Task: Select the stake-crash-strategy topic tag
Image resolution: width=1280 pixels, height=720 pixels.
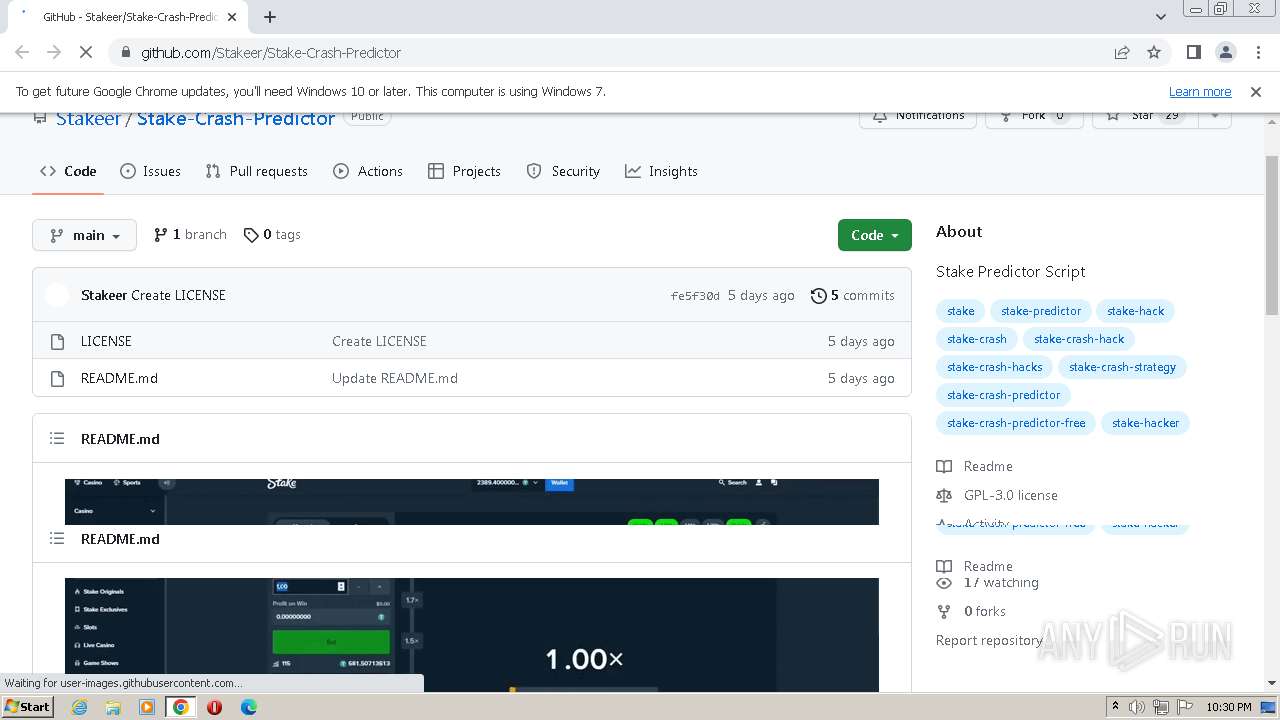Action: coord(1122,367)
